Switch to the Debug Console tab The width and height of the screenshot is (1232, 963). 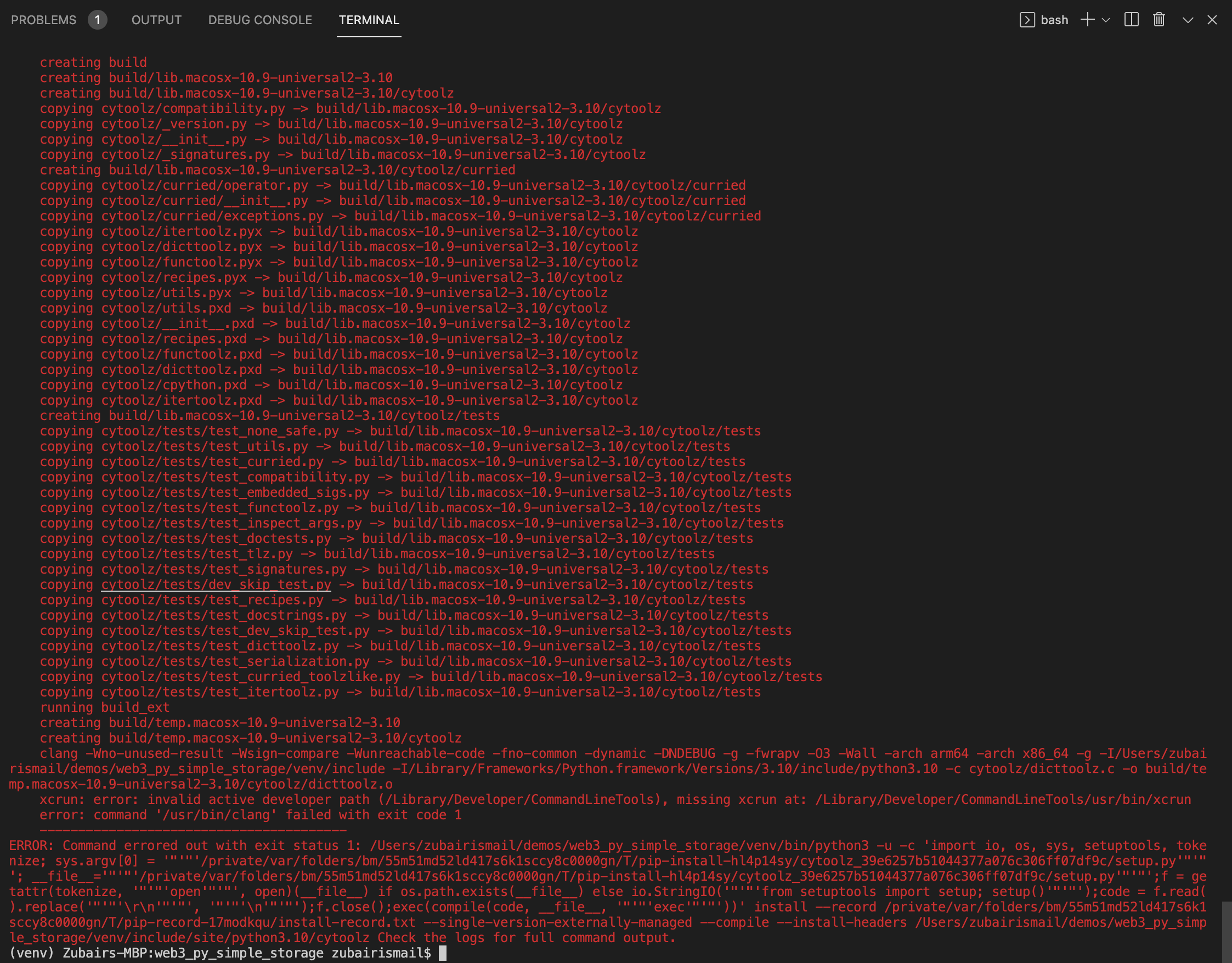click(260, 20)
